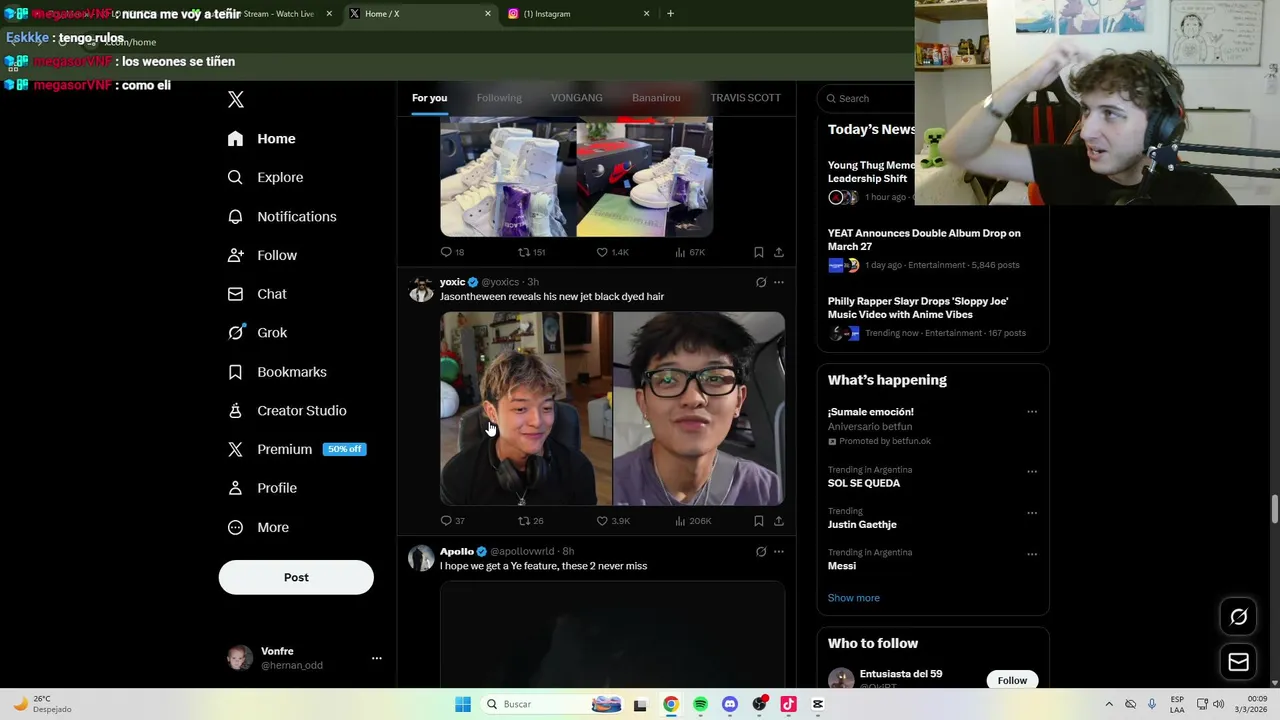Close the Home / X browser tab
The image size is (1280, 720).
(488, 14)
